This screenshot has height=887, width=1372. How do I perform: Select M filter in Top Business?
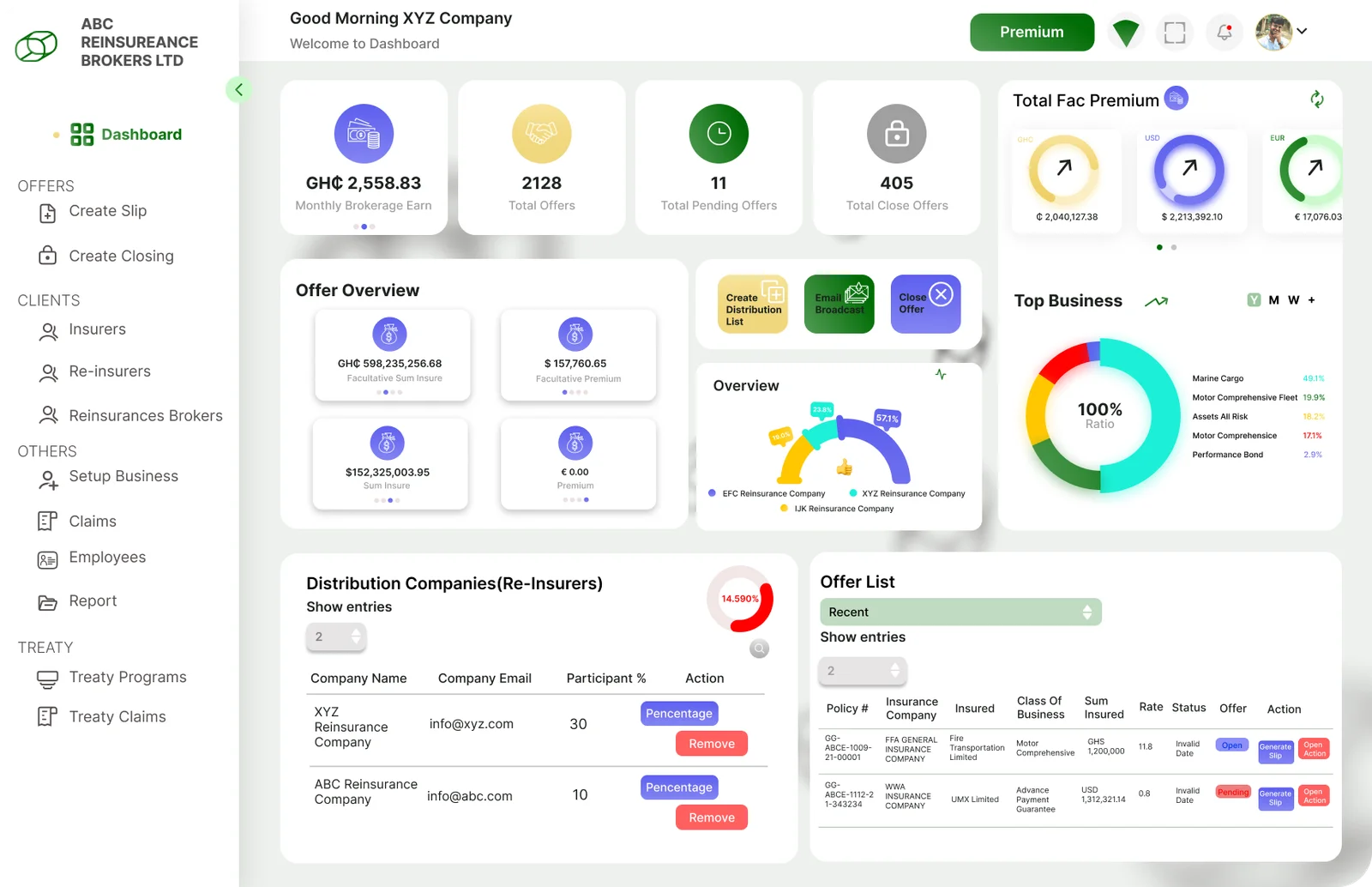click(1274, 300)
